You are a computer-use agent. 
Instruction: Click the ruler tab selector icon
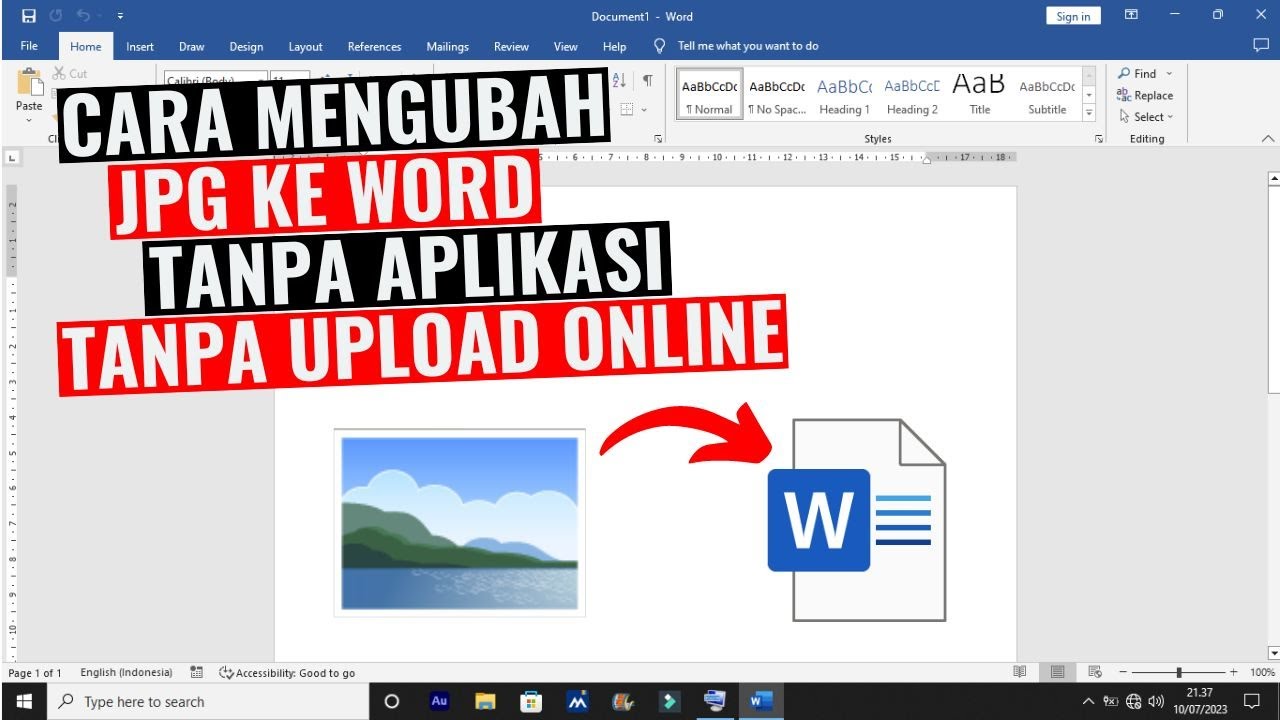[11, 157]
